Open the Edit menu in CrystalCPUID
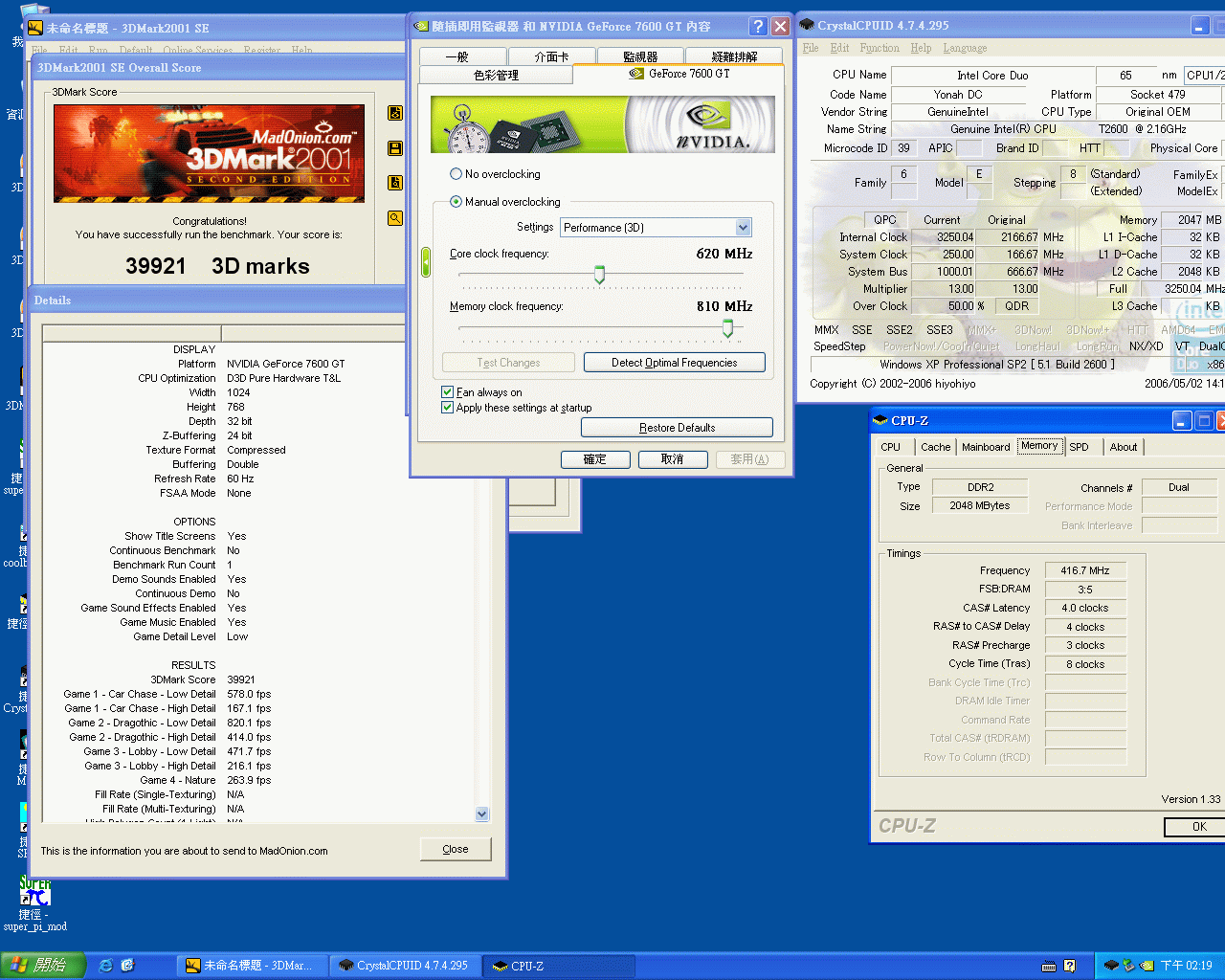The image size is (1225, 980). pyautogui.click(x=840, y=48)
